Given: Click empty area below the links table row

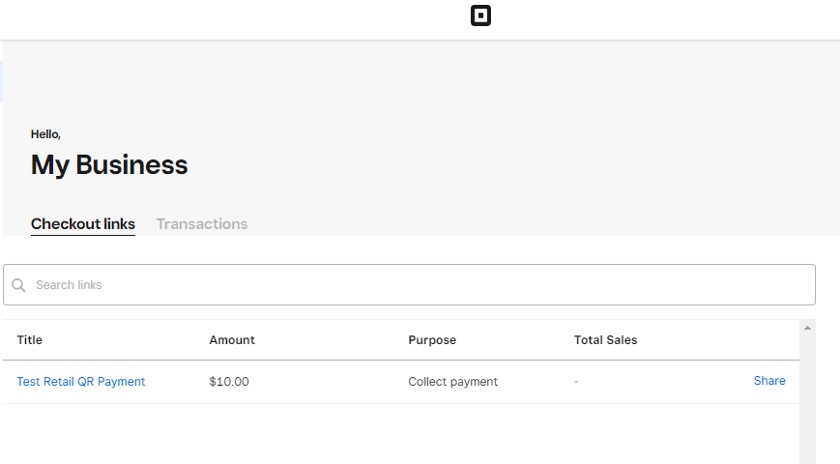Looking at the screenshot, I should (401, 434).
